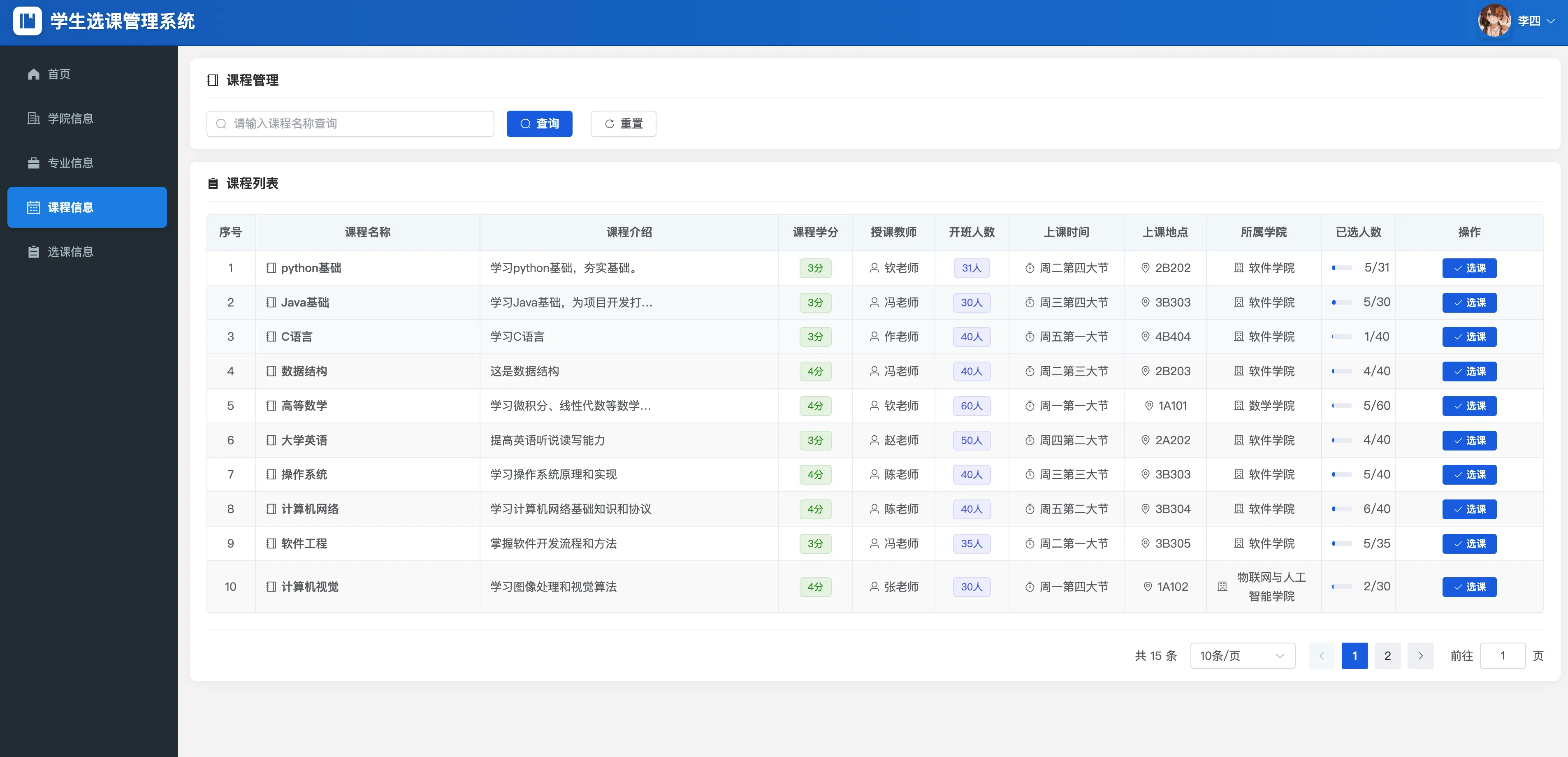Click the system logo icon in header
The width and height of the screenshot is (1568, 757).
pos(28,21)
